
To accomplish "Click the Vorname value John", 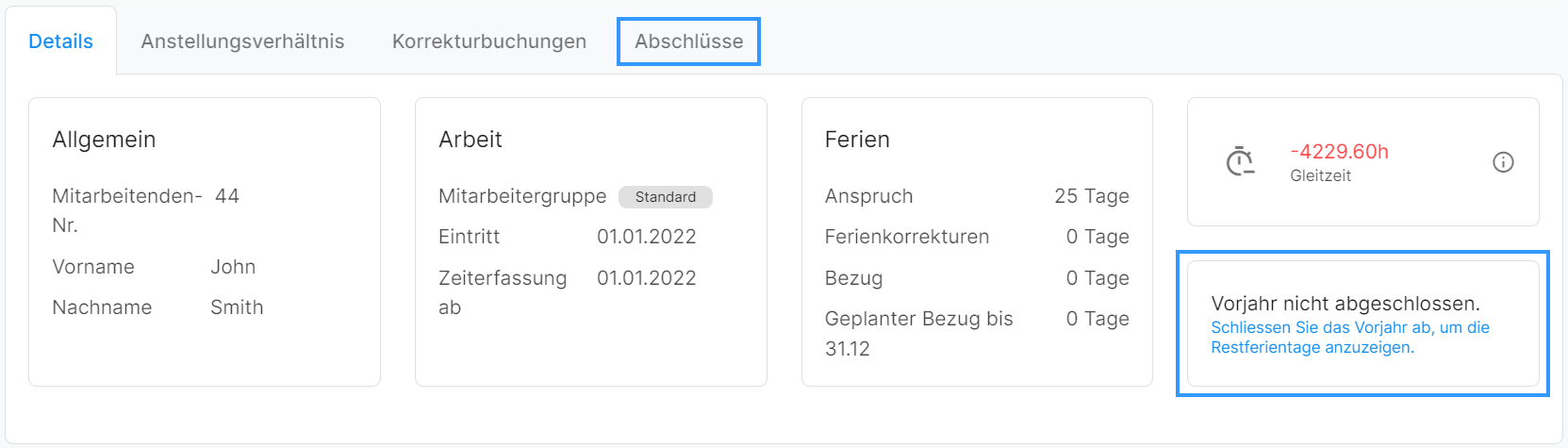I will point(233,267).
